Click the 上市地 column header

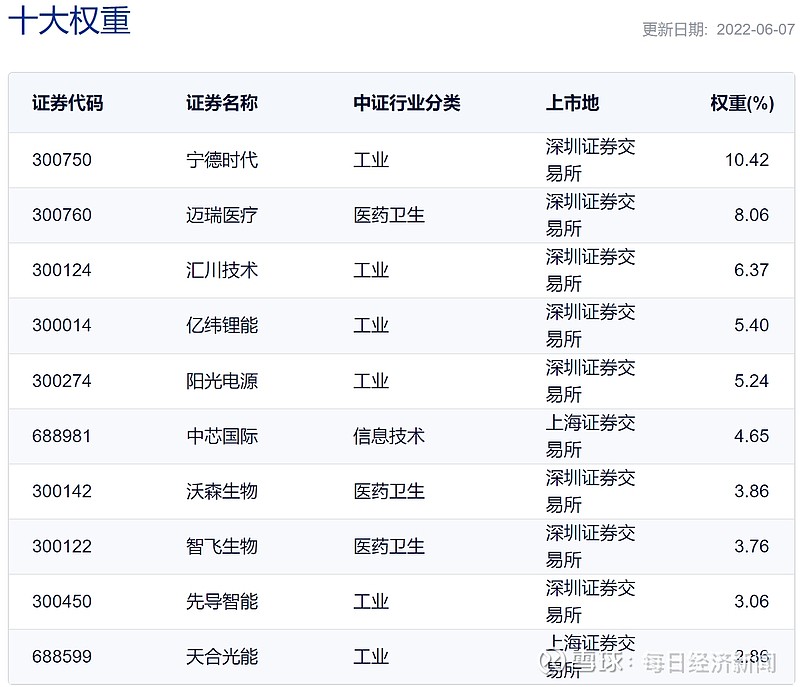[572, 103]
